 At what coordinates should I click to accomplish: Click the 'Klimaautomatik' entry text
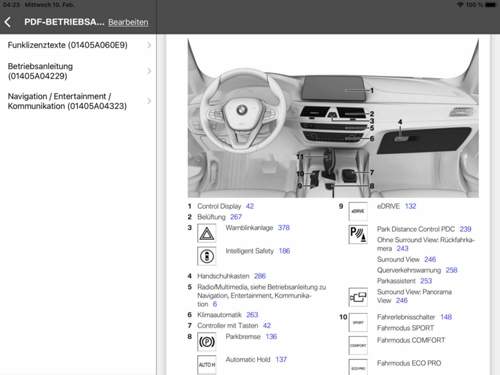219,315
